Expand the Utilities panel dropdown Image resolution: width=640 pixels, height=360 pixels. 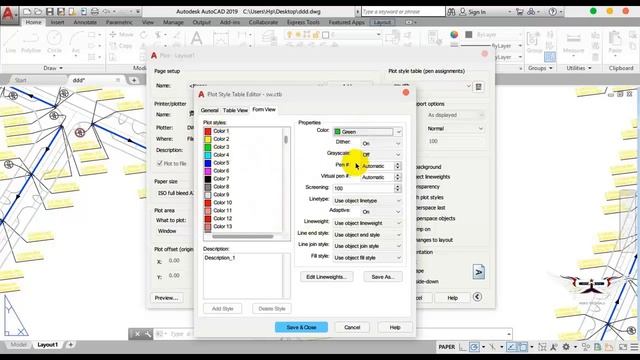(x=579, y=68)
